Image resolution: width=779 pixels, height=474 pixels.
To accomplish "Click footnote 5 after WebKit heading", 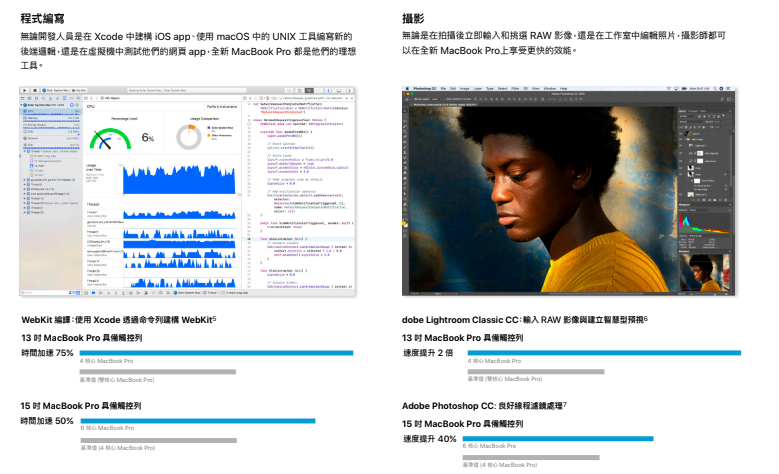I will [x=215, y=318].
